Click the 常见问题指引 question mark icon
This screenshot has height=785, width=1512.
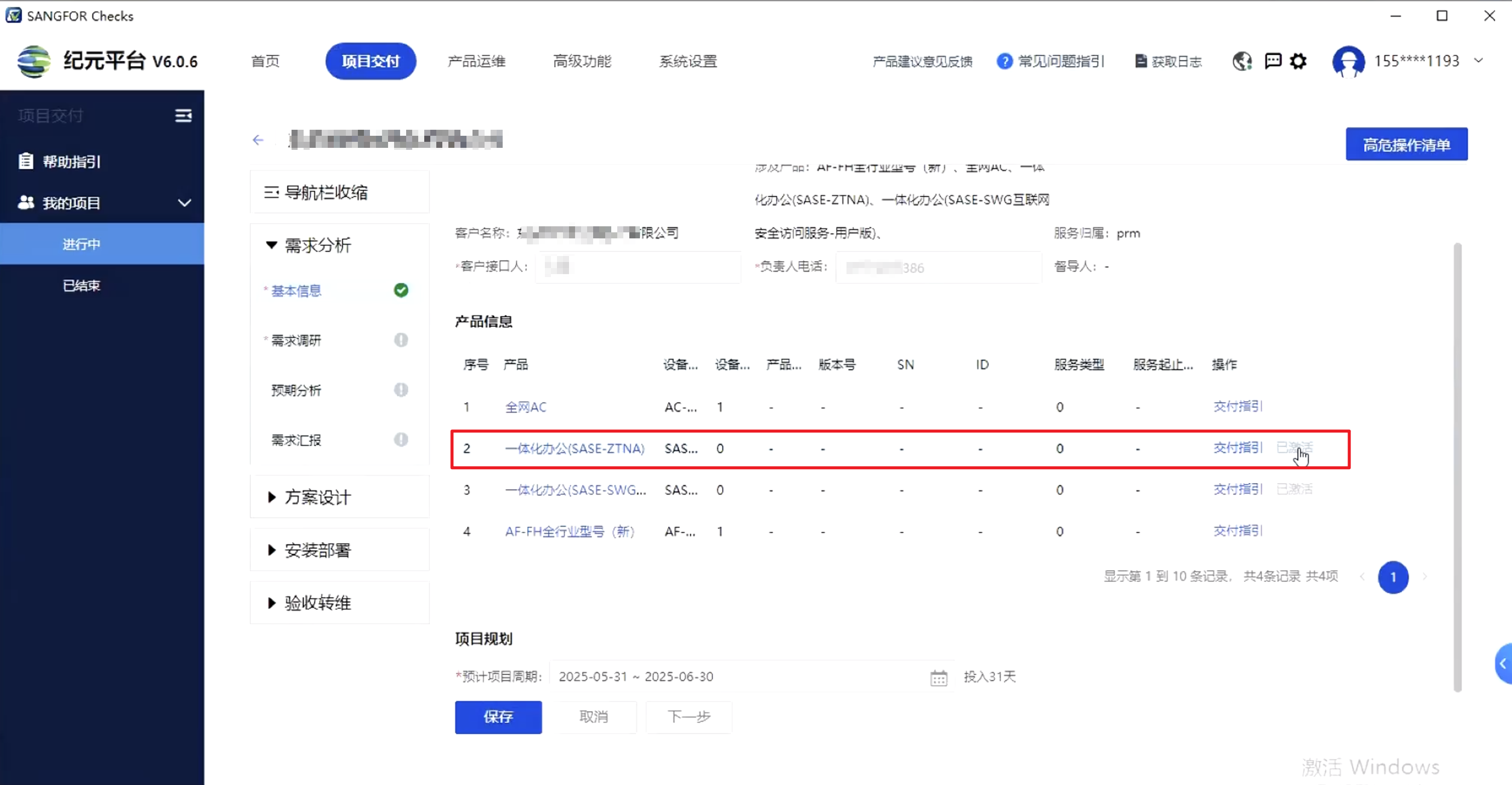(1004, 61)
